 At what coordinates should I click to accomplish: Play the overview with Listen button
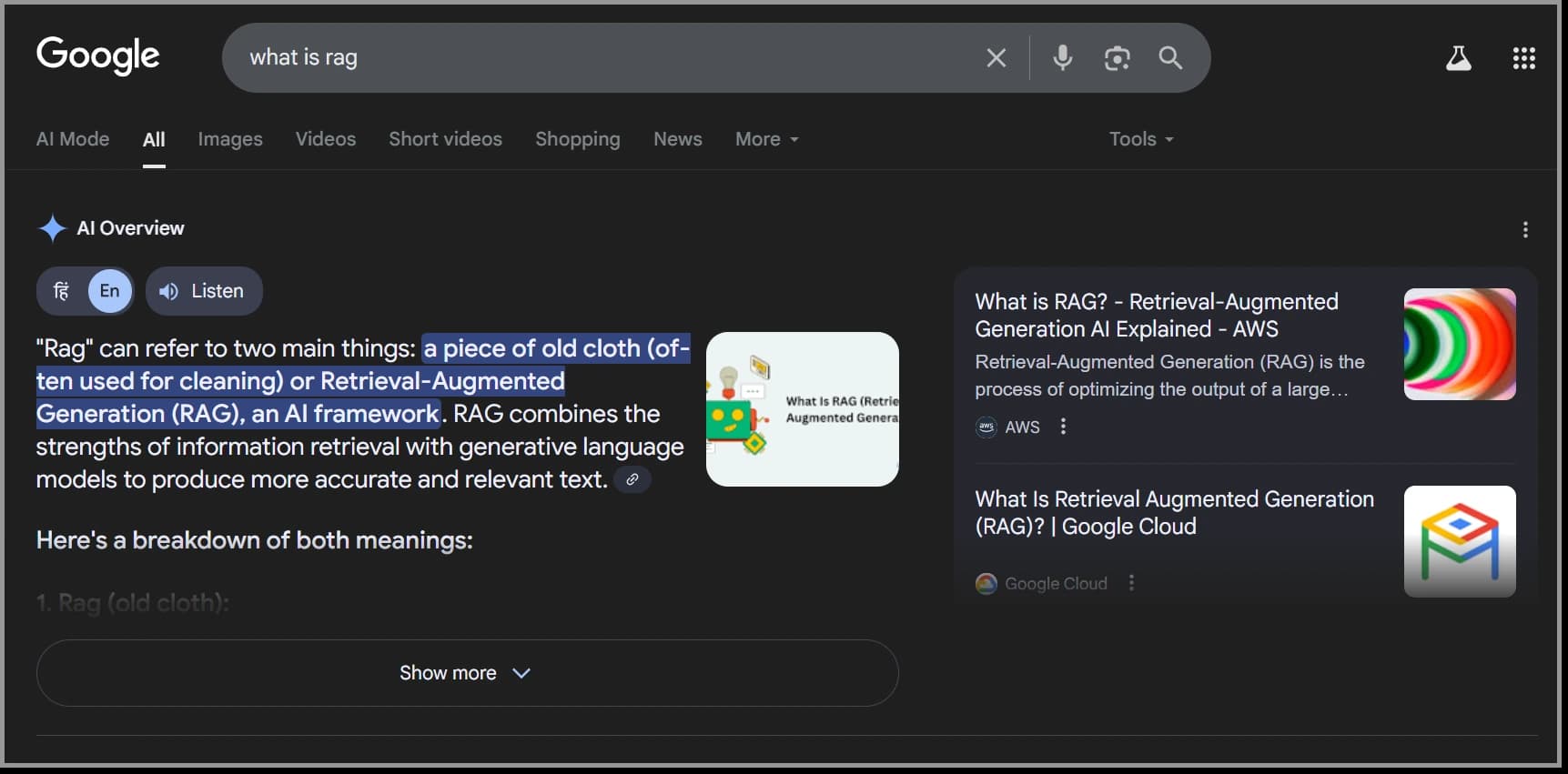204,291
